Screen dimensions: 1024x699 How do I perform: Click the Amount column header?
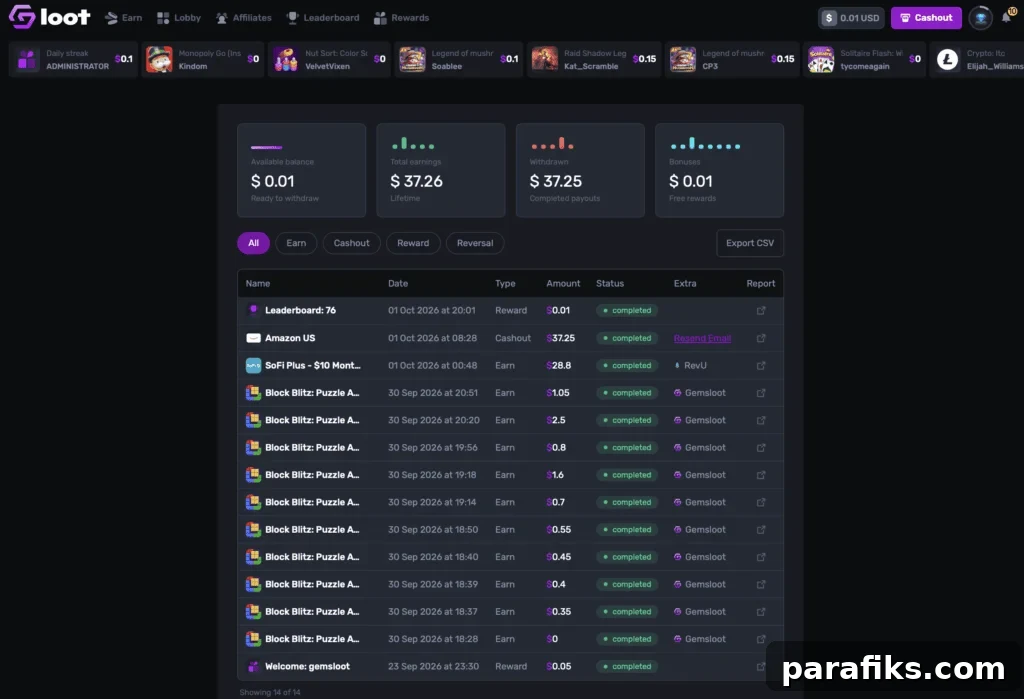pos(563,284)
